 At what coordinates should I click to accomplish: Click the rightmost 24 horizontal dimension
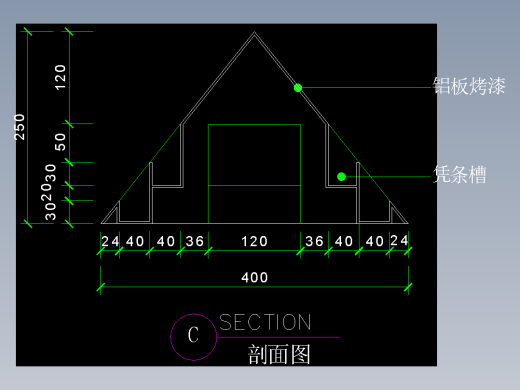[x=399, y=240]
